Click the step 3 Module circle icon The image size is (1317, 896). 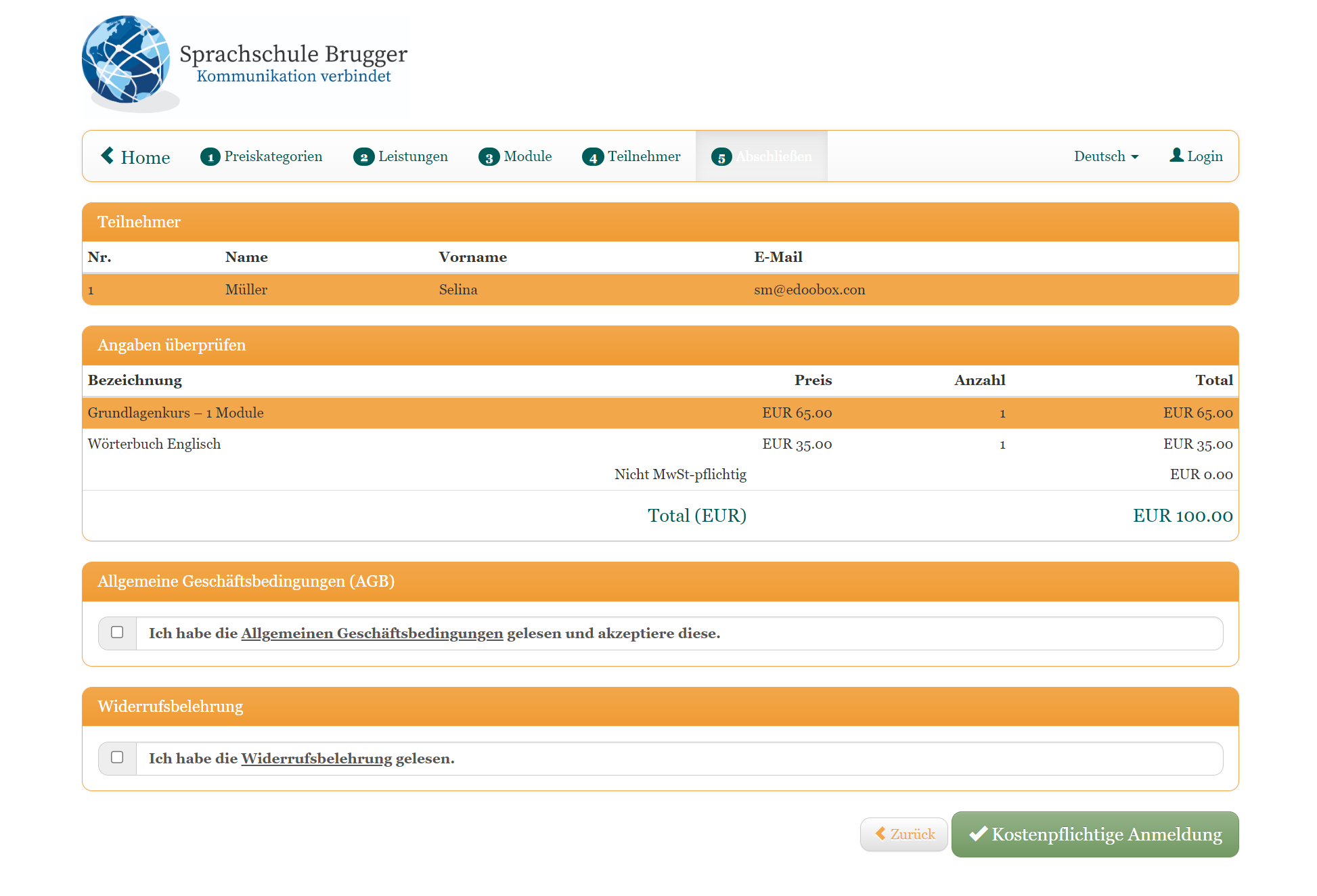489,156
